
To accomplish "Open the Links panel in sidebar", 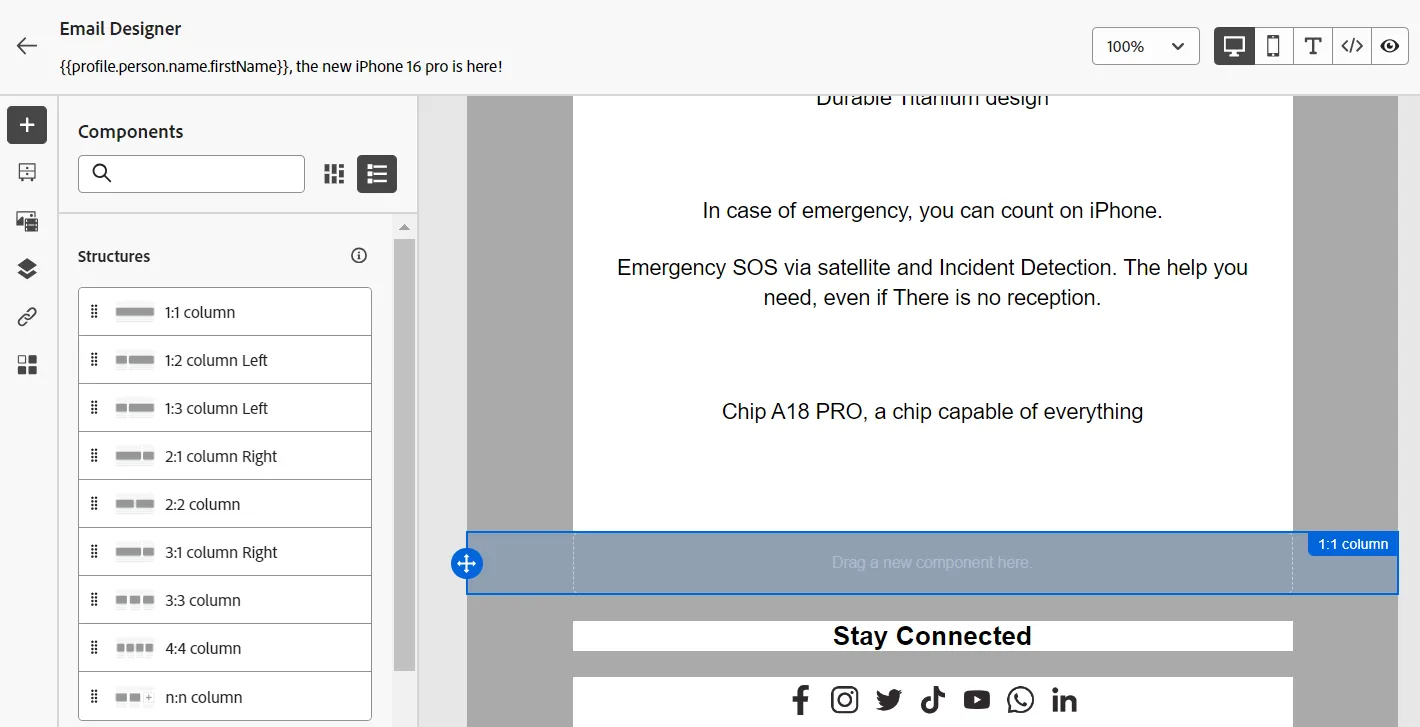I will (x=27, y=317).
